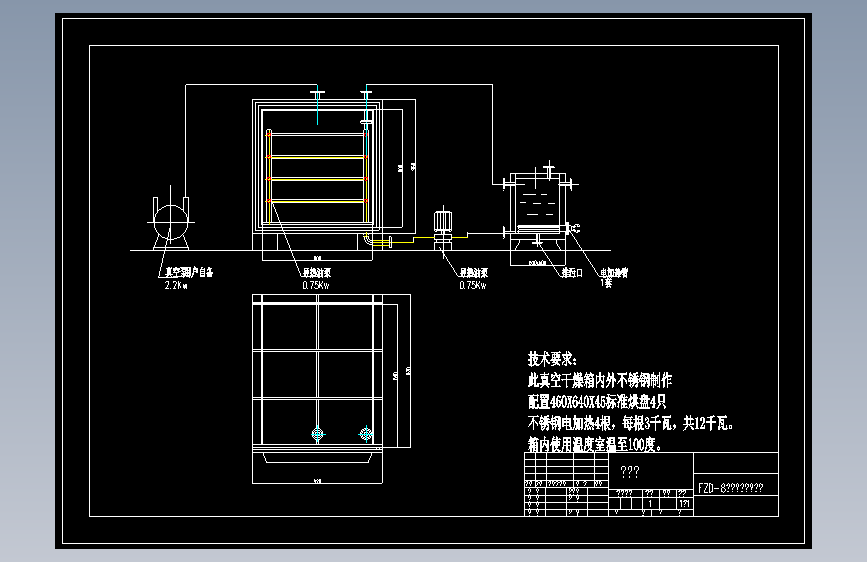867x562 pixels.
Task: Click the line '箱内使用温度室温至100度。'
Action: [594, 444]
